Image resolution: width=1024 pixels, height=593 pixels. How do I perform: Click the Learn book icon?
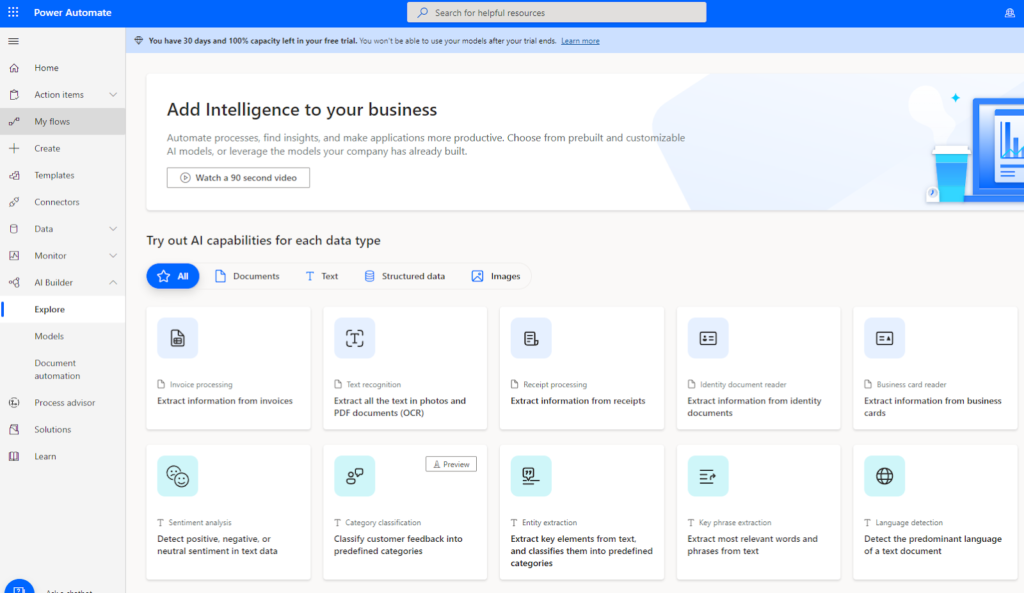pos(14,456)
